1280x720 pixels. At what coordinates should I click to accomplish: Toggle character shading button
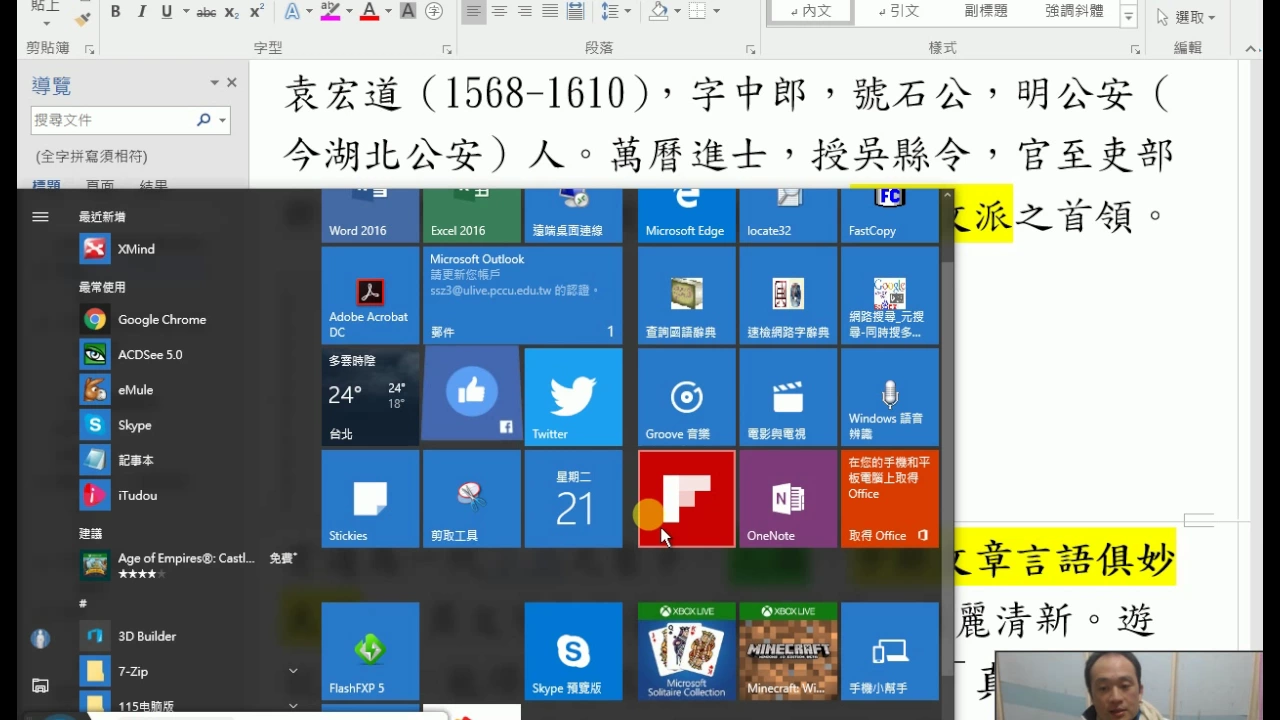pyautogui.click(x=408, y=12)
